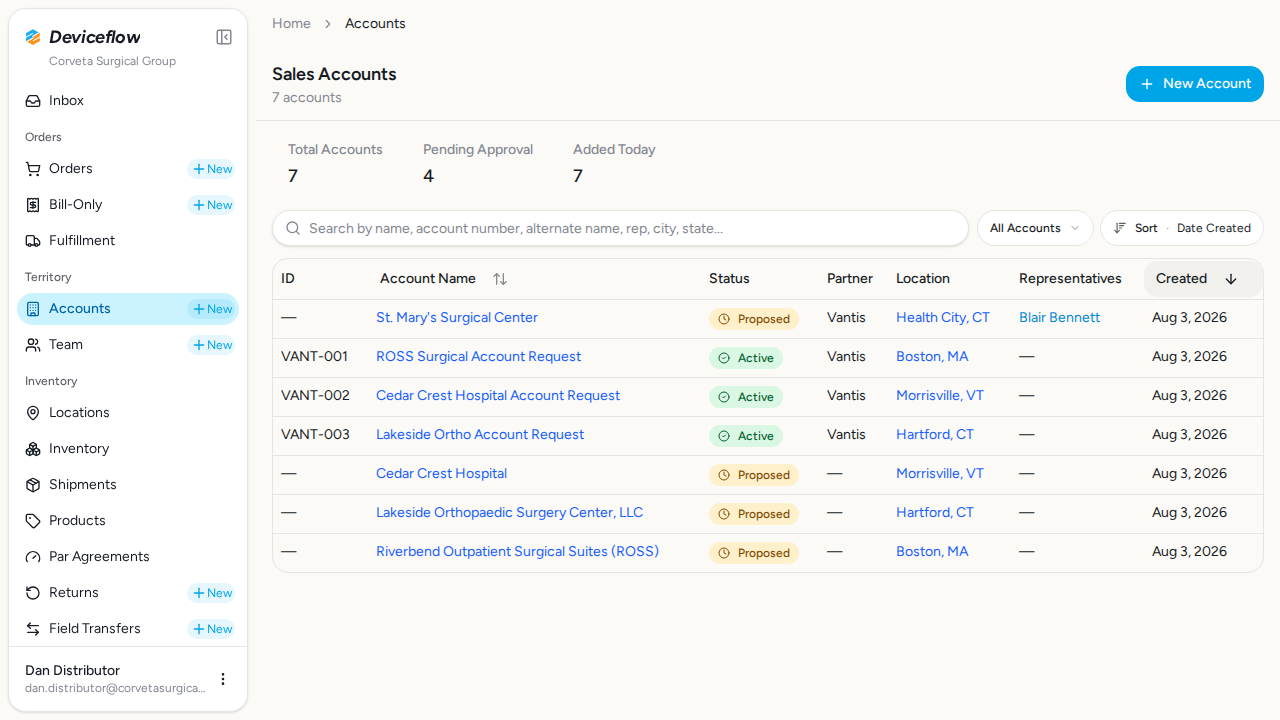Open the Inbox tray icon

[33, 101]
